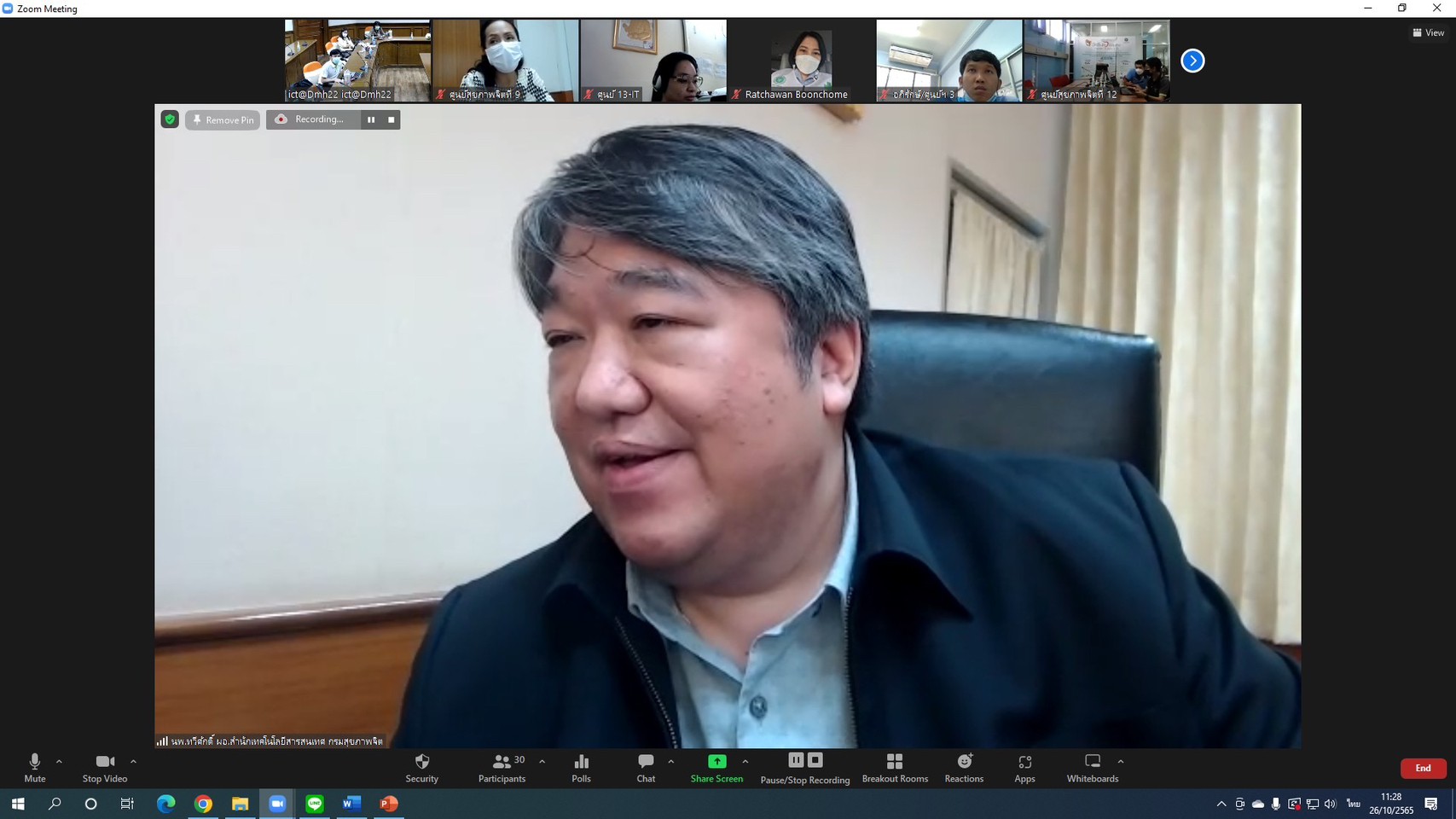The height and width of the screenshot is (819, 1456).
Task: Expand audio options arrow beside Mute
Action: coord(59,762)
